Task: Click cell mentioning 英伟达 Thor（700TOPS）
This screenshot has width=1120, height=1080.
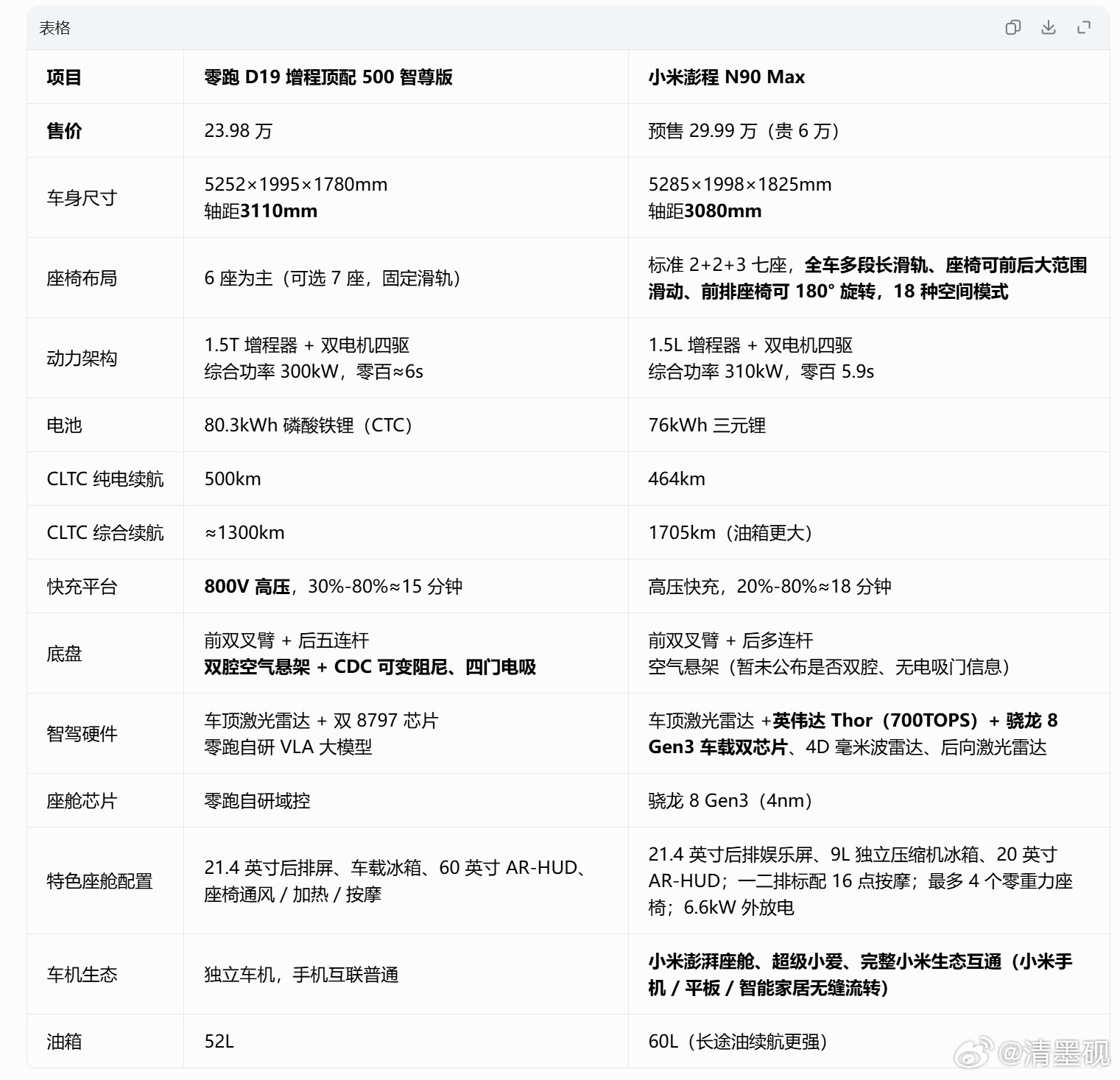Action: pyautogui.click(x=853, y=734)
